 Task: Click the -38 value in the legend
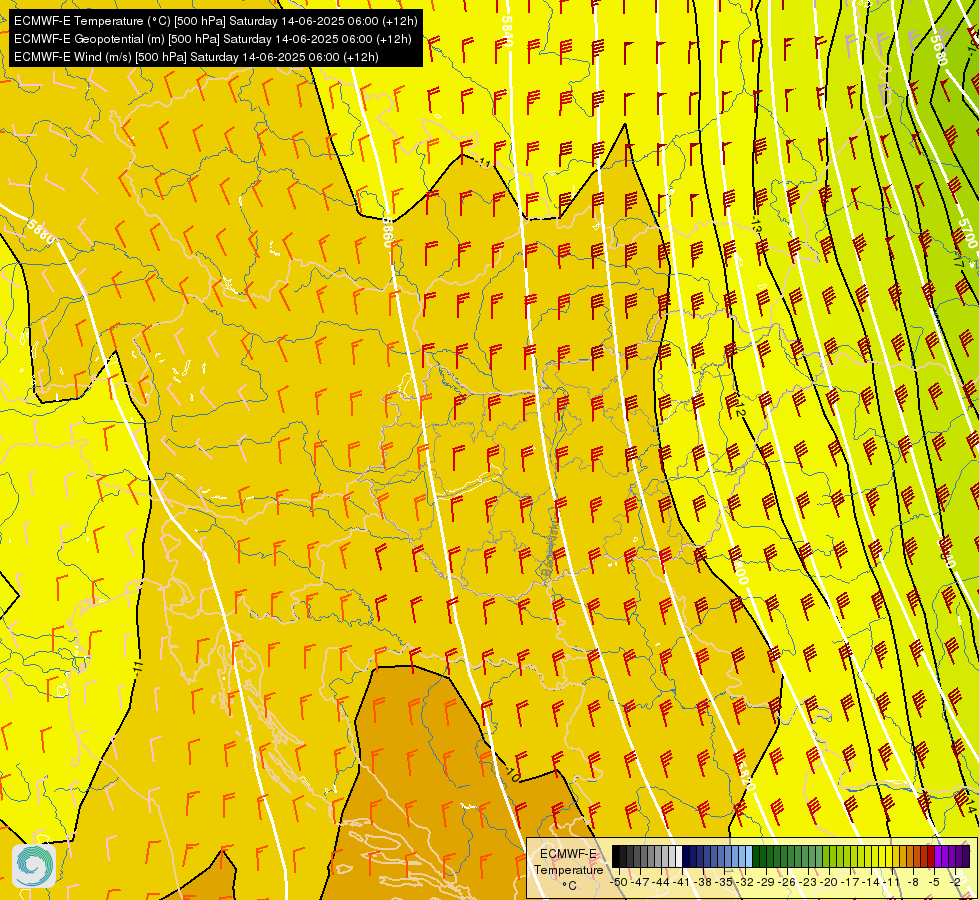[x=704, y=881]
